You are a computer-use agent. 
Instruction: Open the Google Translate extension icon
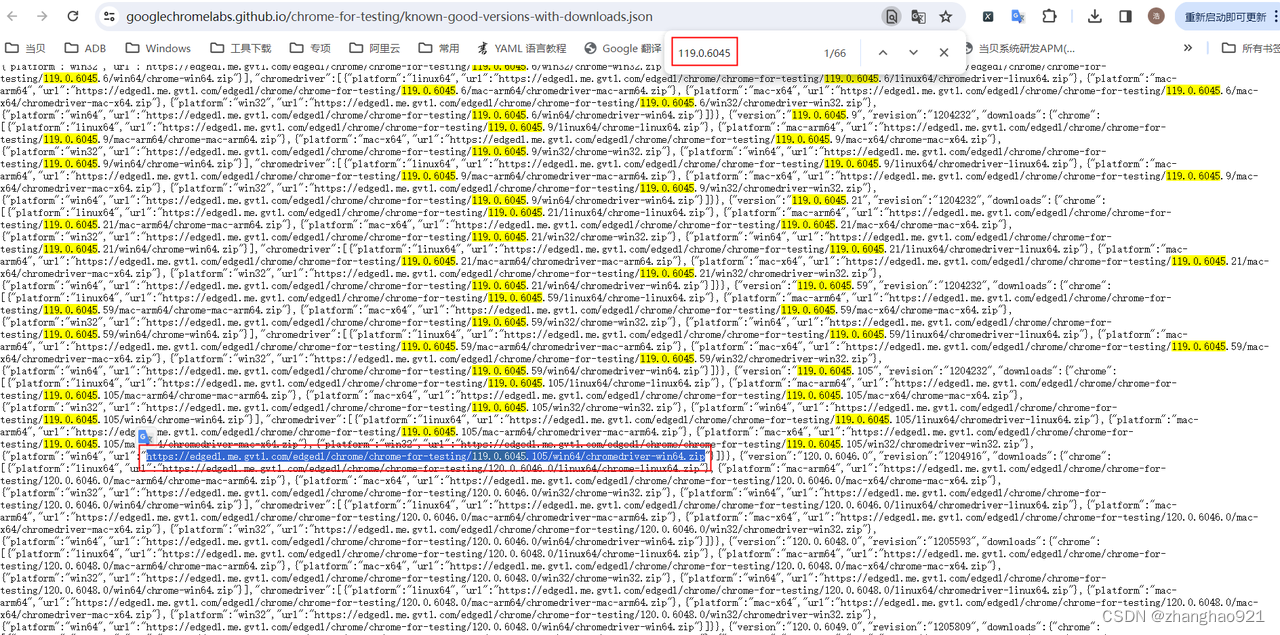pos(1018,17)
